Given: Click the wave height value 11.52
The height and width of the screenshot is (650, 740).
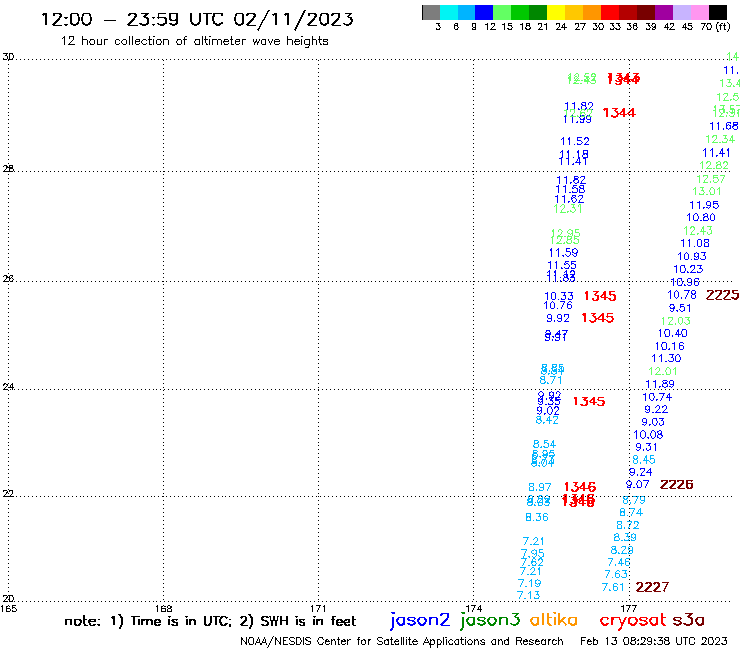Looking at the screenshot, I should pyautogui.click(x=574, y=141).
